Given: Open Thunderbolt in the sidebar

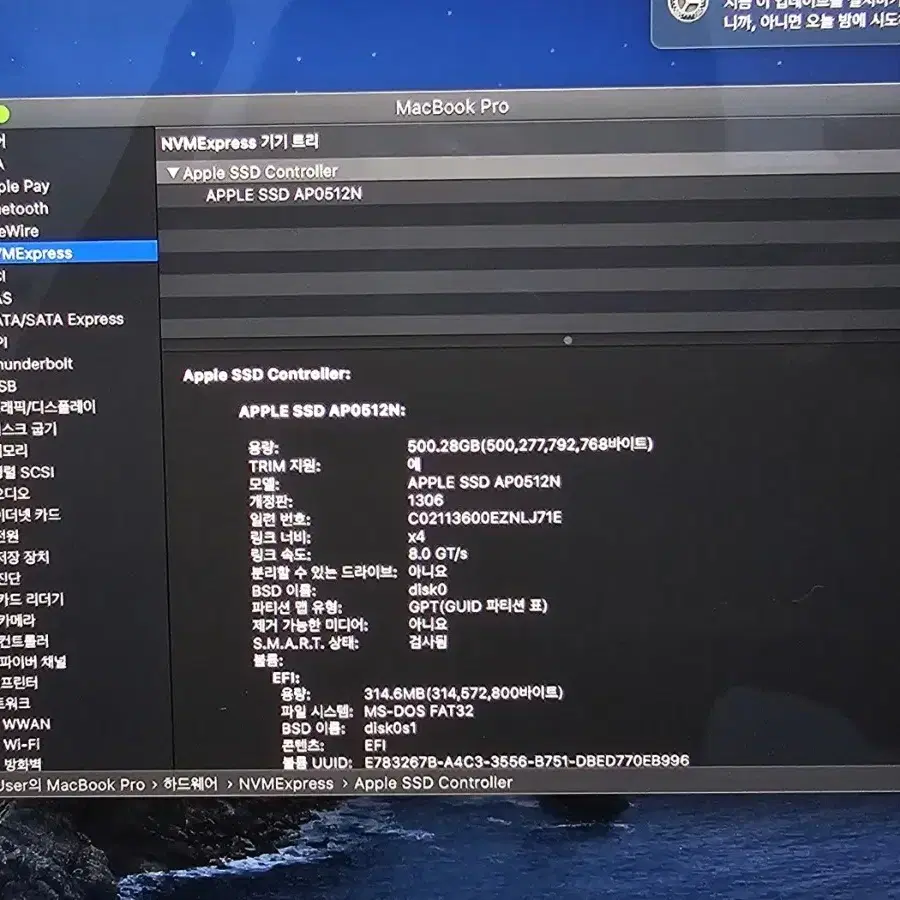Looking at the screenshot, I should pos(37,364).
